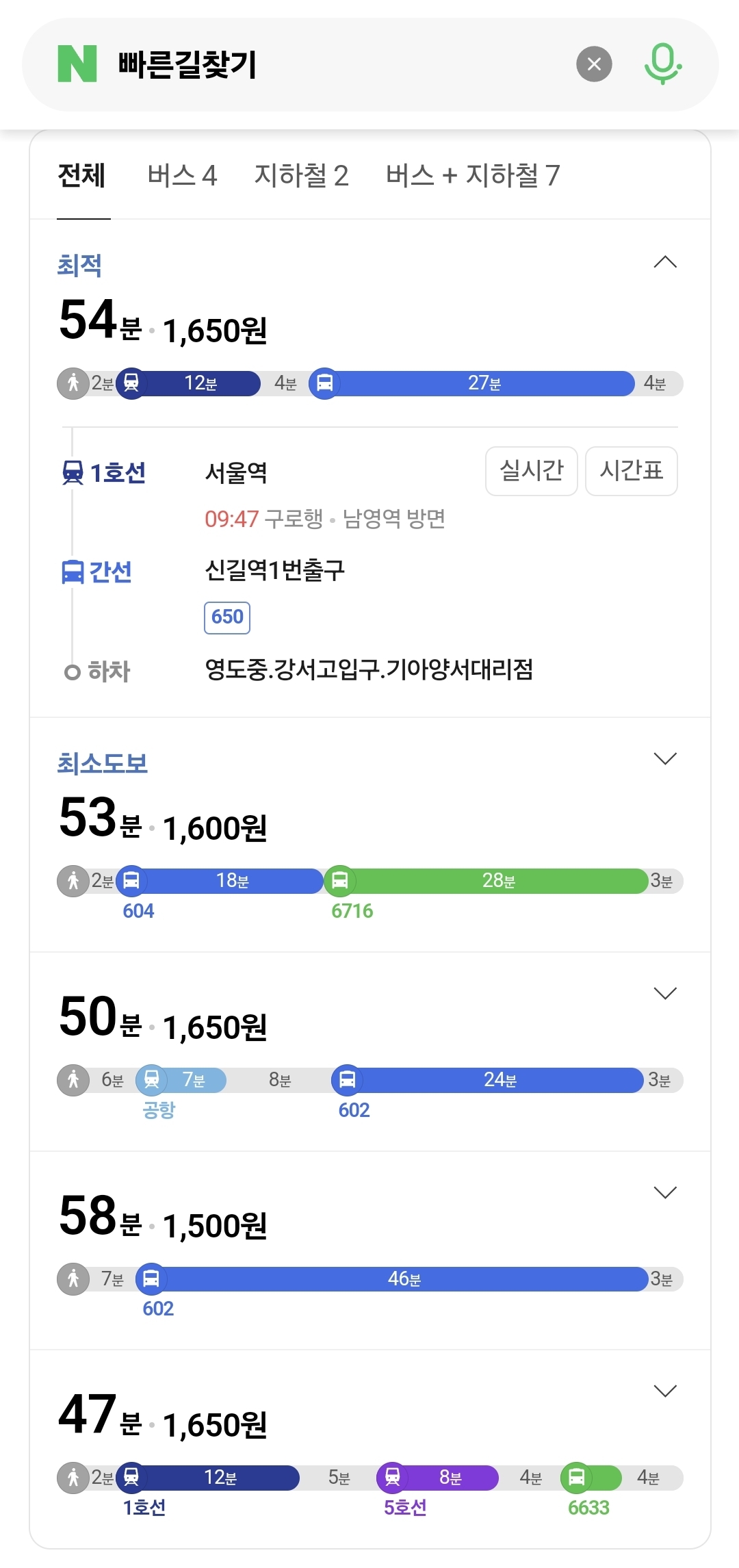739x1568 pixels.
Task: Click the light blue 공항 railway icon
Action: coord(152,1079)
